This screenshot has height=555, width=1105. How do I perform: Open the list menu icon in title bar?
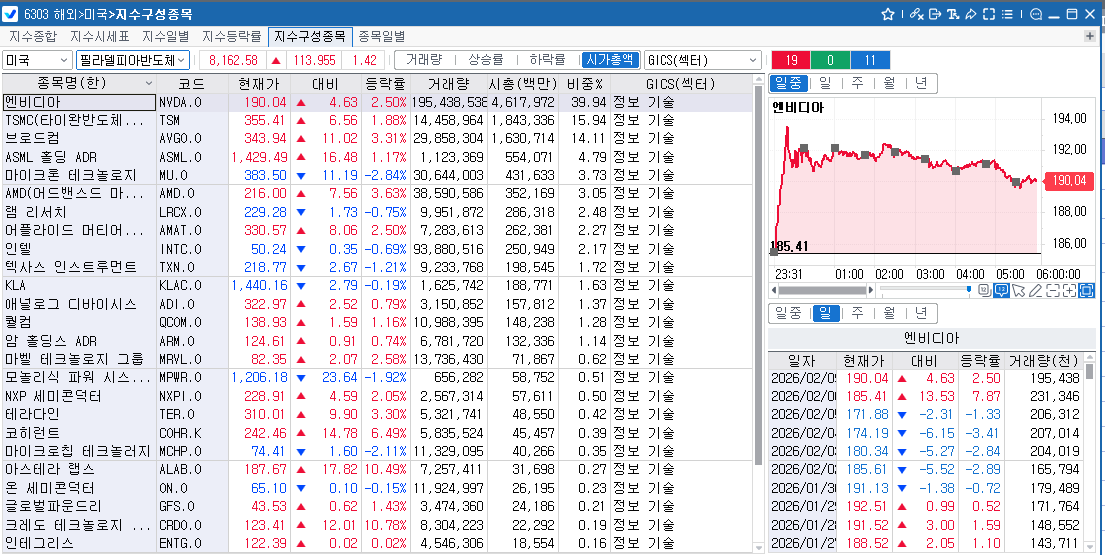(1007, 14)
